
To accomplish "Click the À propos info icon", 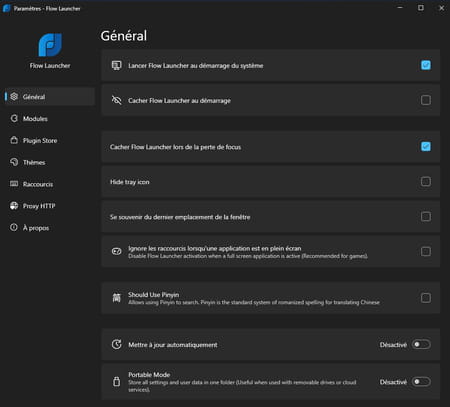I will point(14,227).
